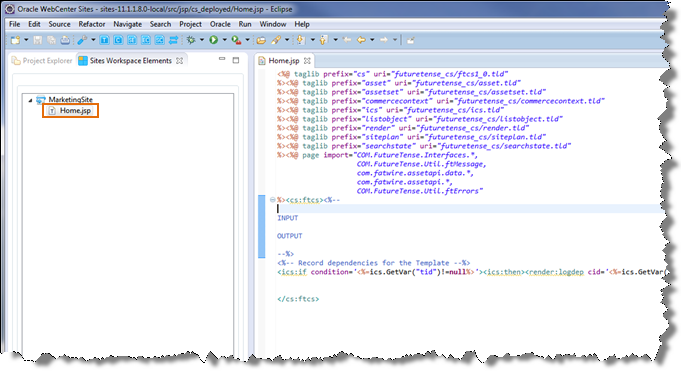Screen dimensions: 681x371
Task: Click the Search flashlight toolbar icon
Action: point(276,40)
